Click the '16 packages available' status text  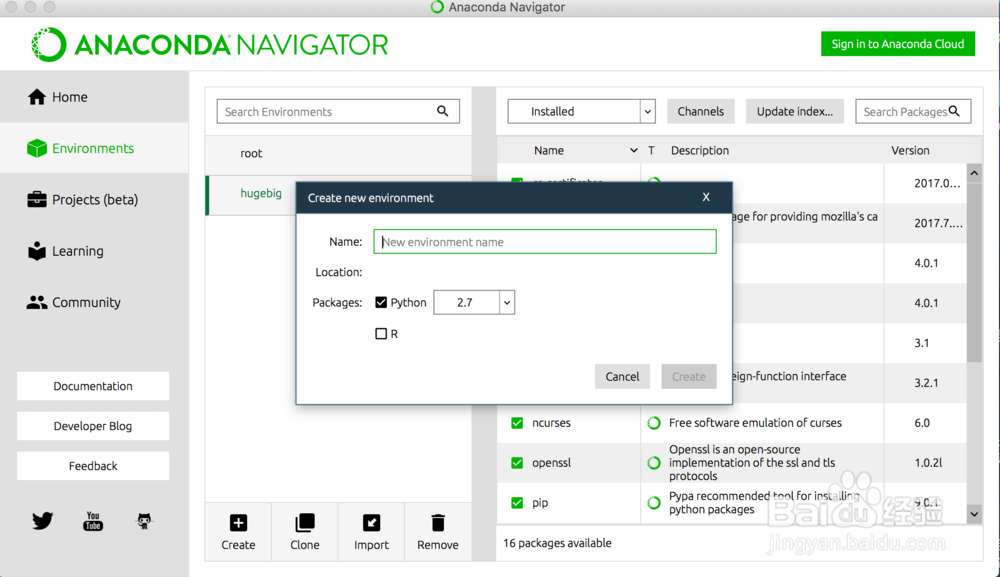pos(557,543)
